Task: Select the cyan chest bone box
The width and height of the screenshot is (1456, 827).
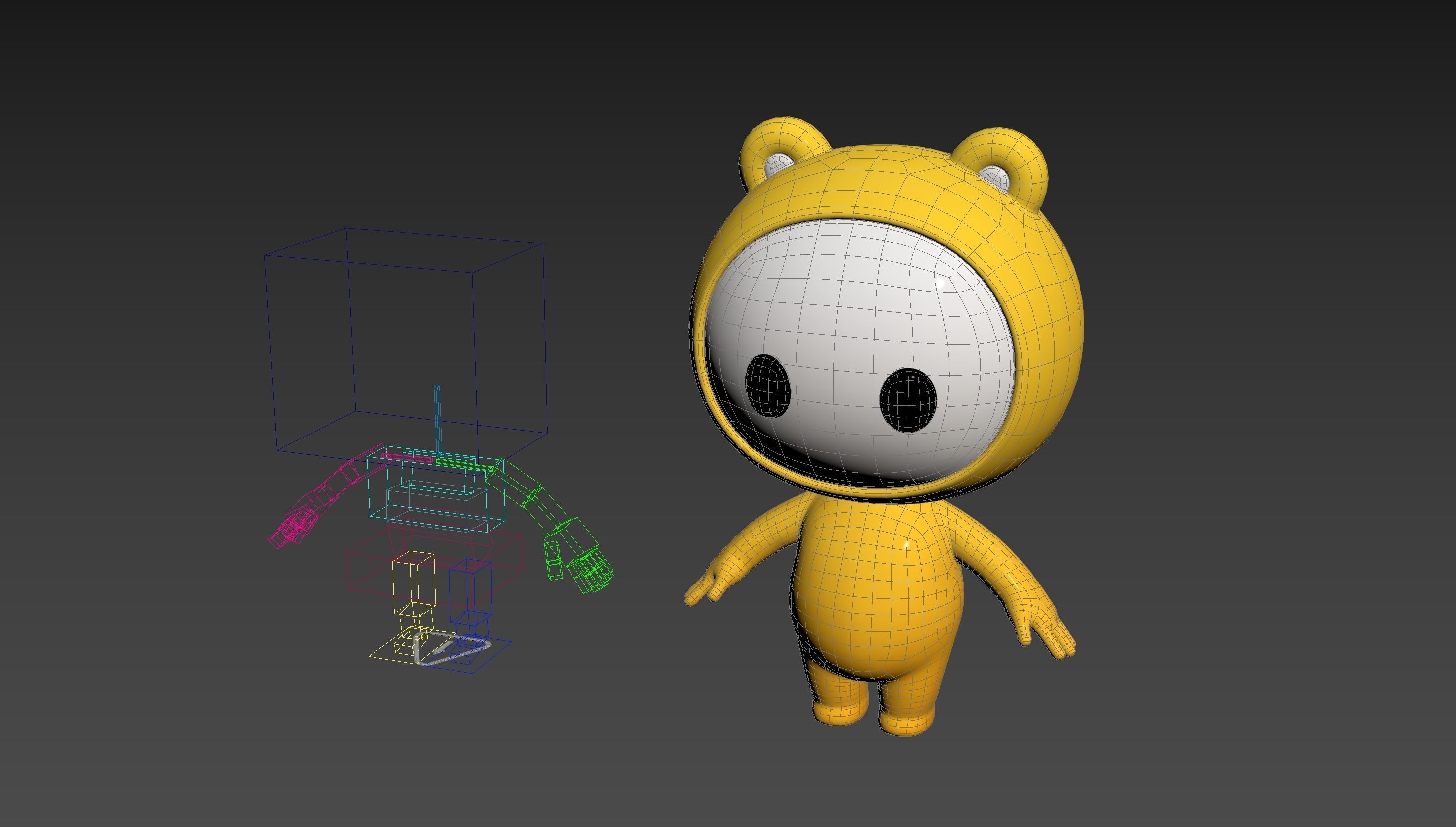Action: [x=436, y=489]
